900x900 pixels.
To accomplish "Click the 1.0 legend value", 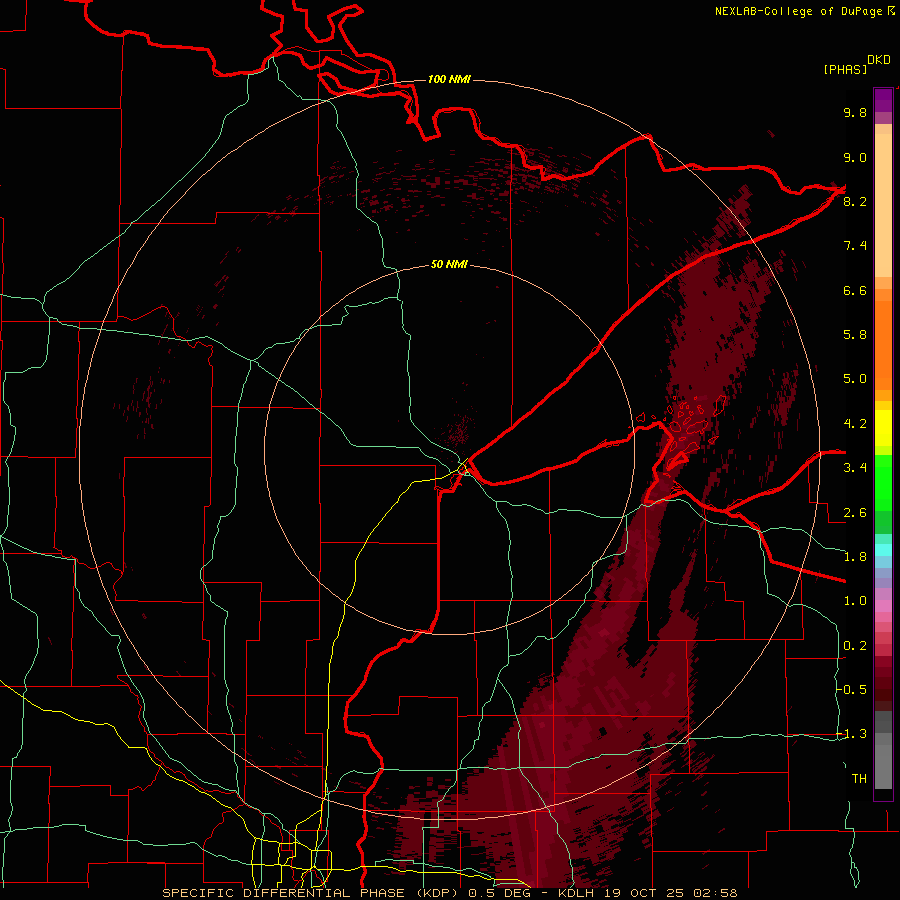I will (855, 601).
